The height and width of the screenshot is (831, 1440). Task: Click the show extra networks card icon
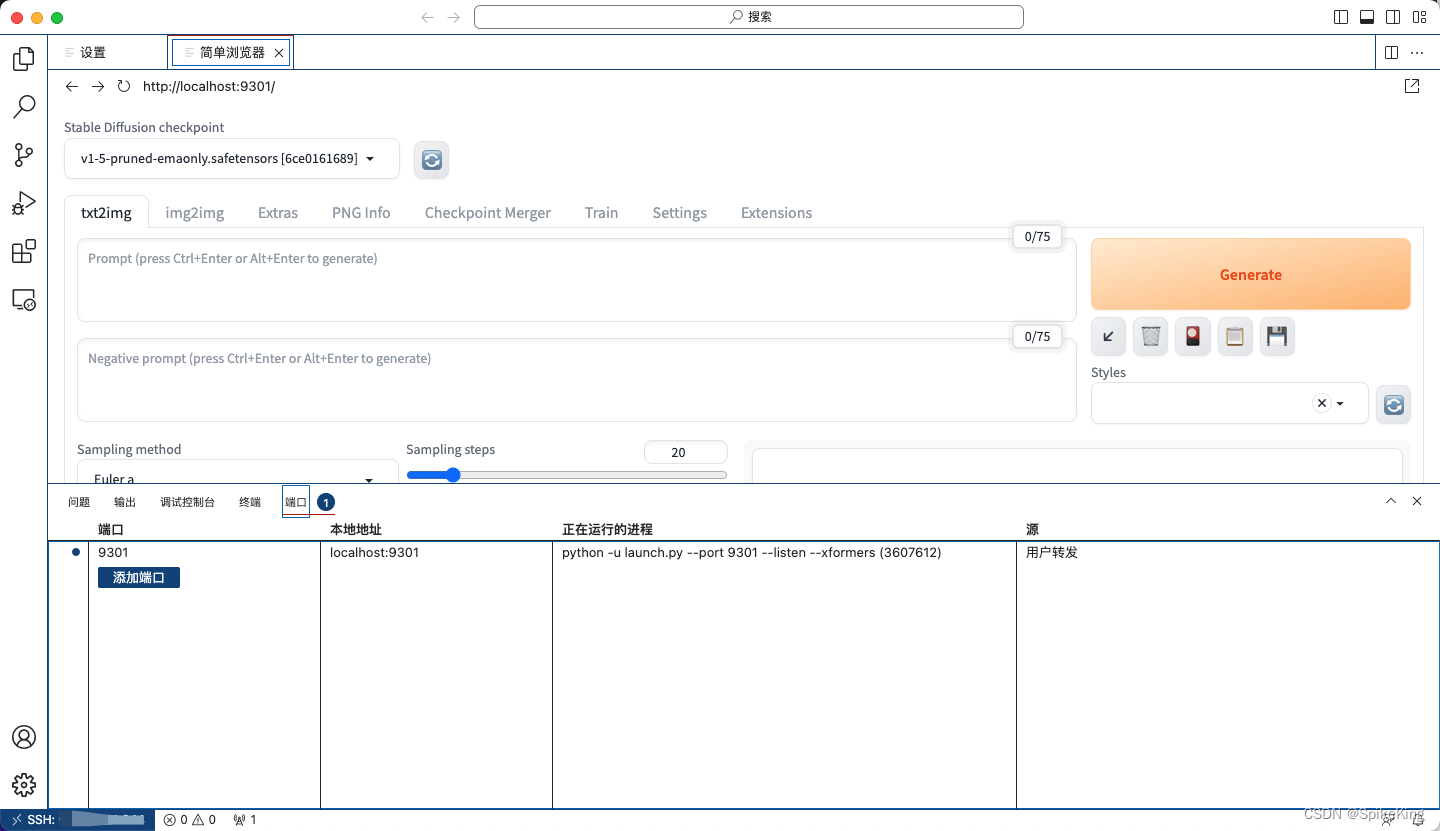pos(1193,337)
